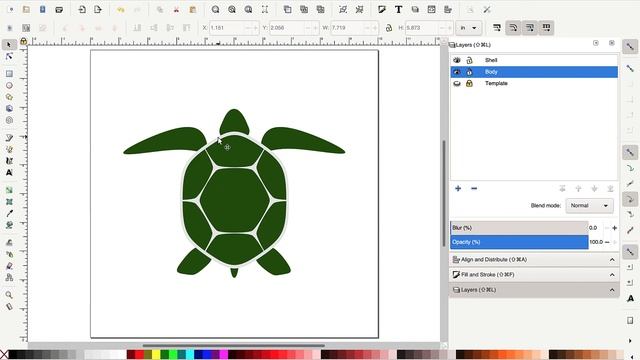
Task: Select the Star and polygon tool
Action: [x=9, y=97]
